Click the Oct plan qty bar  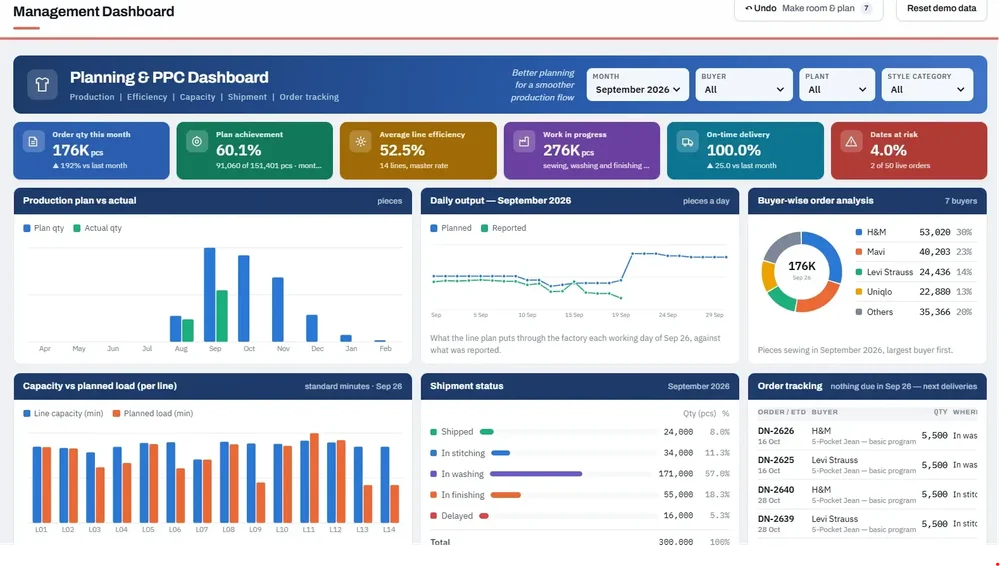coord(244,299)
